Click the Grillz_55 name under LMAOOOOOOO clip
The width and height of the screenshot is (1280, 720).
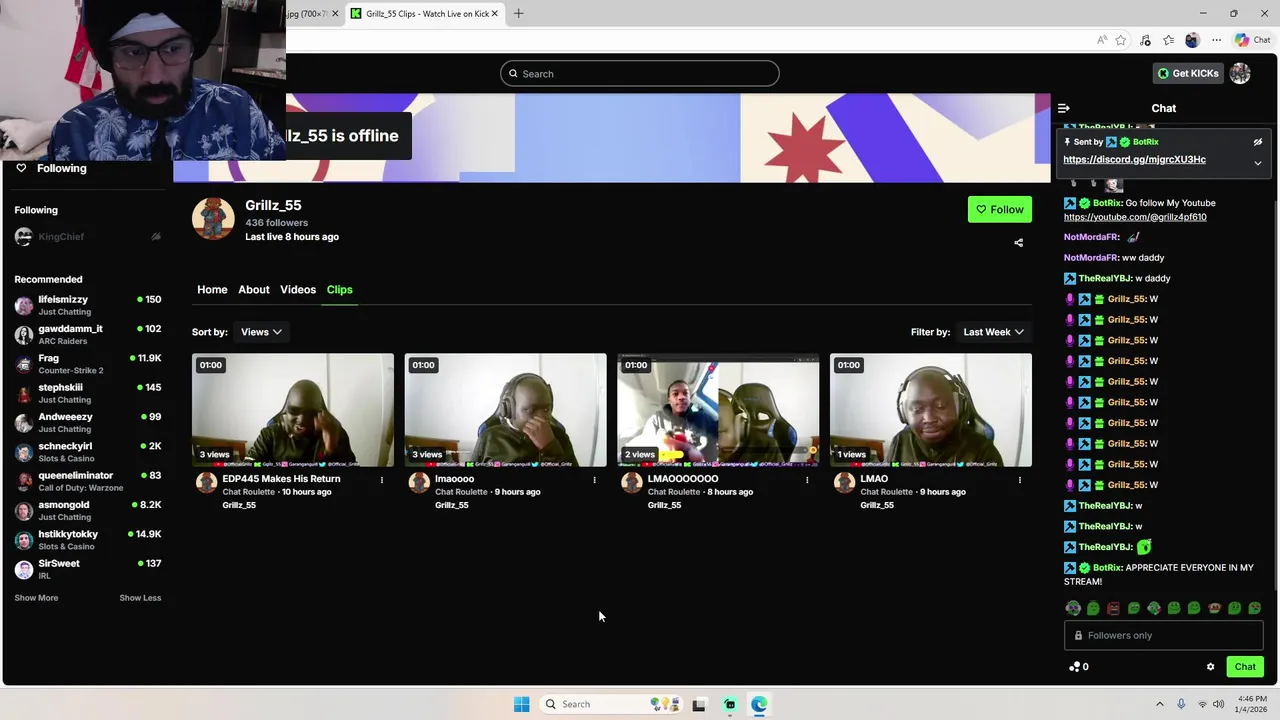click(x=664, y=505)
